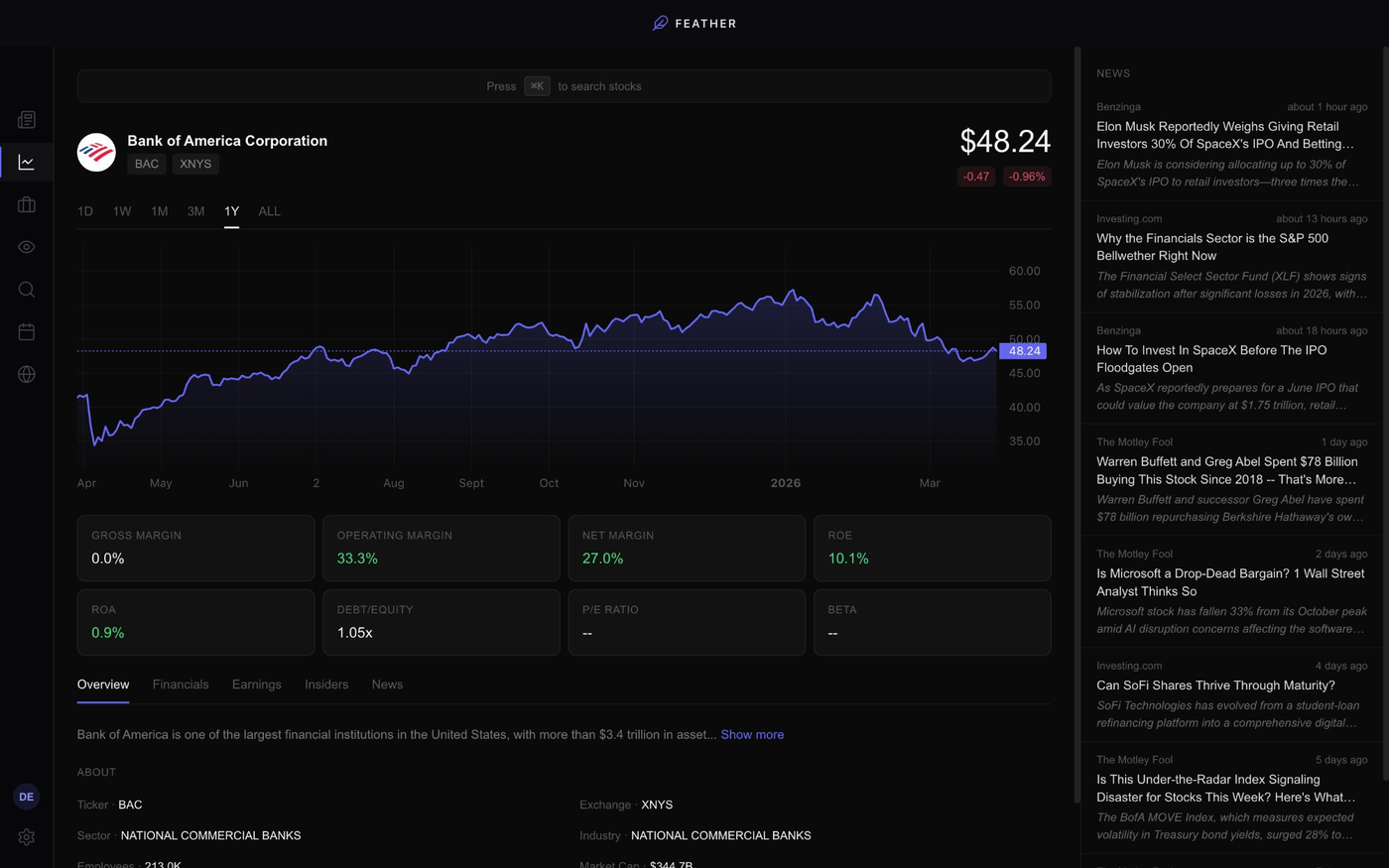
Task: Open the Warren Buffett and Greg Abel article
Action: click(1226, 470)
